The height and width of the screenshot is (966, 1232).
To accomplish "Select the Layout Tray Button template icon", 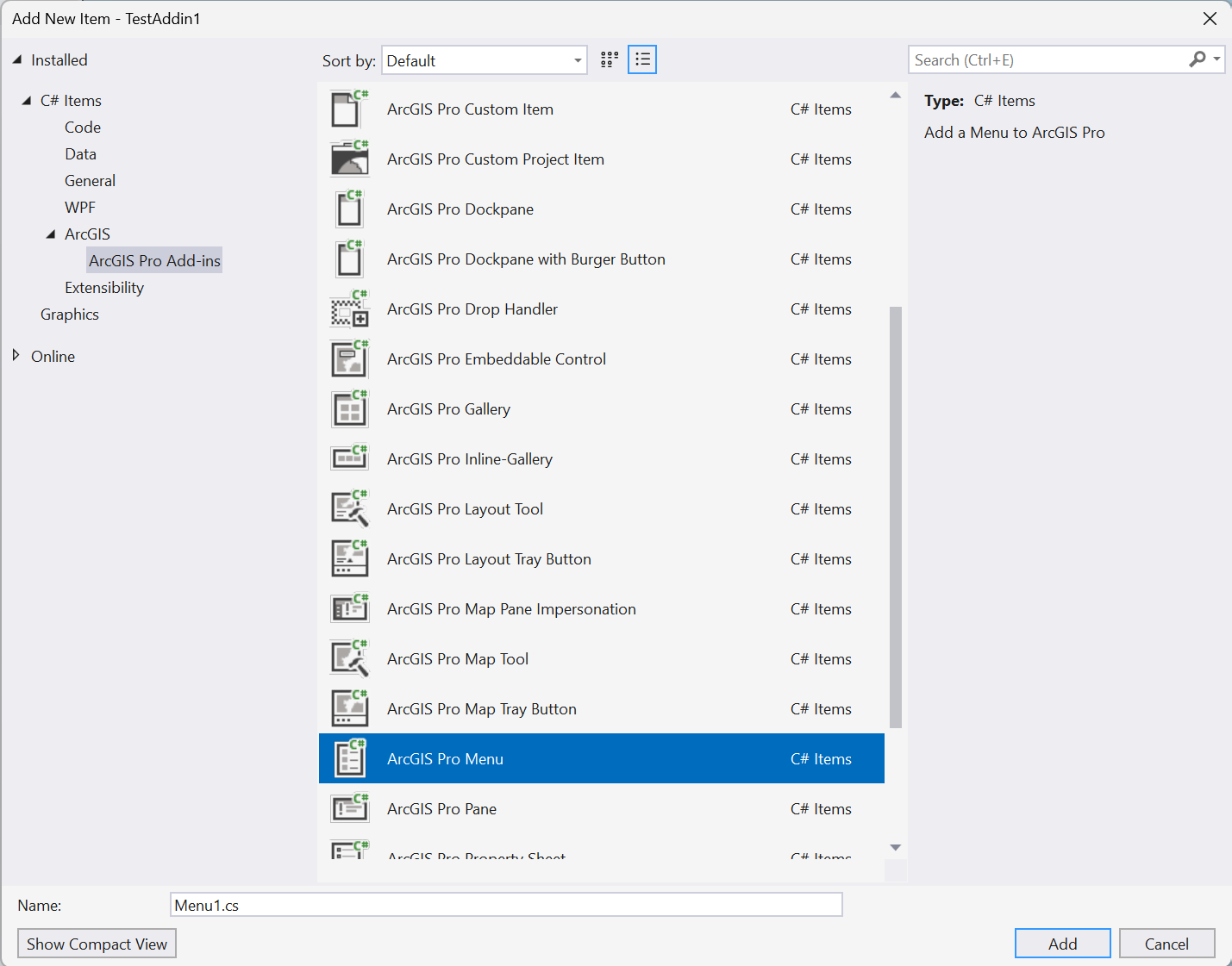I will click(x=349, y=558).
